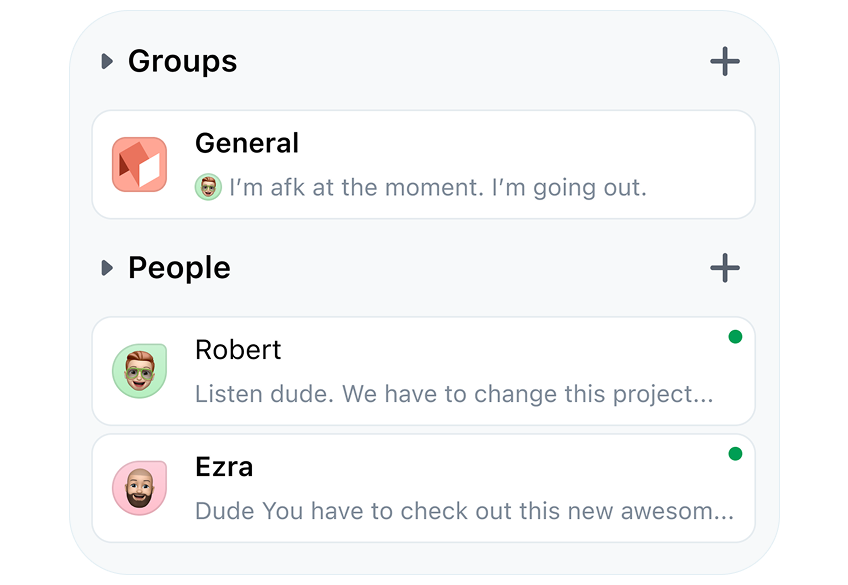Open the General group title
Screen dimensions: 848x585
click(x=247, y=143)
